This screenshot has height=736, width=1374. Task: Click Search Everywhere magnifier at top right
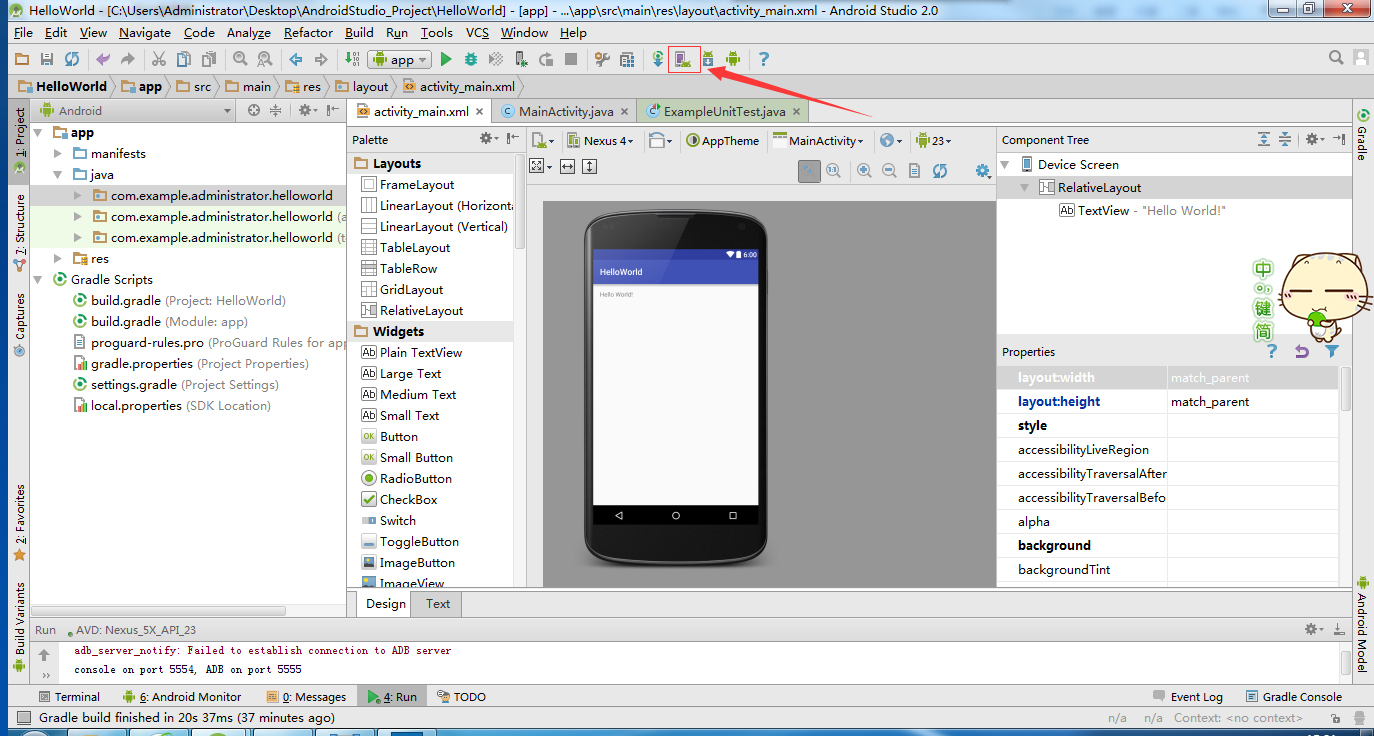click(x=1336, y=59)
